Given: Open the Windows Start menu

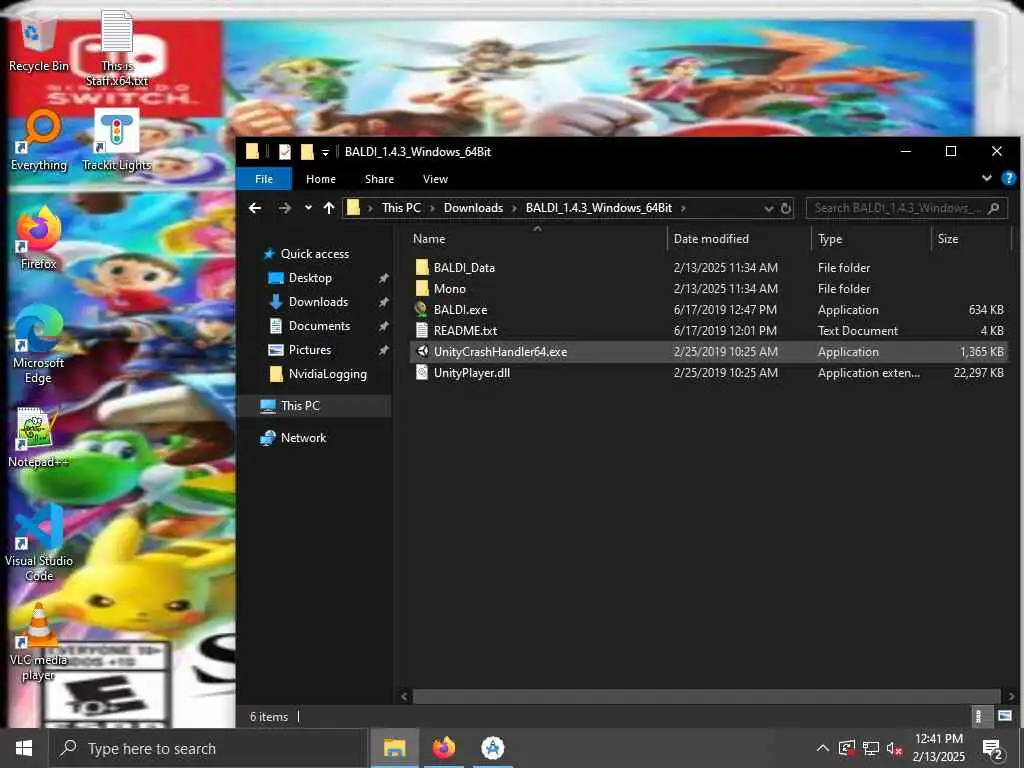Looking at the screenshot, I should 24,748.
